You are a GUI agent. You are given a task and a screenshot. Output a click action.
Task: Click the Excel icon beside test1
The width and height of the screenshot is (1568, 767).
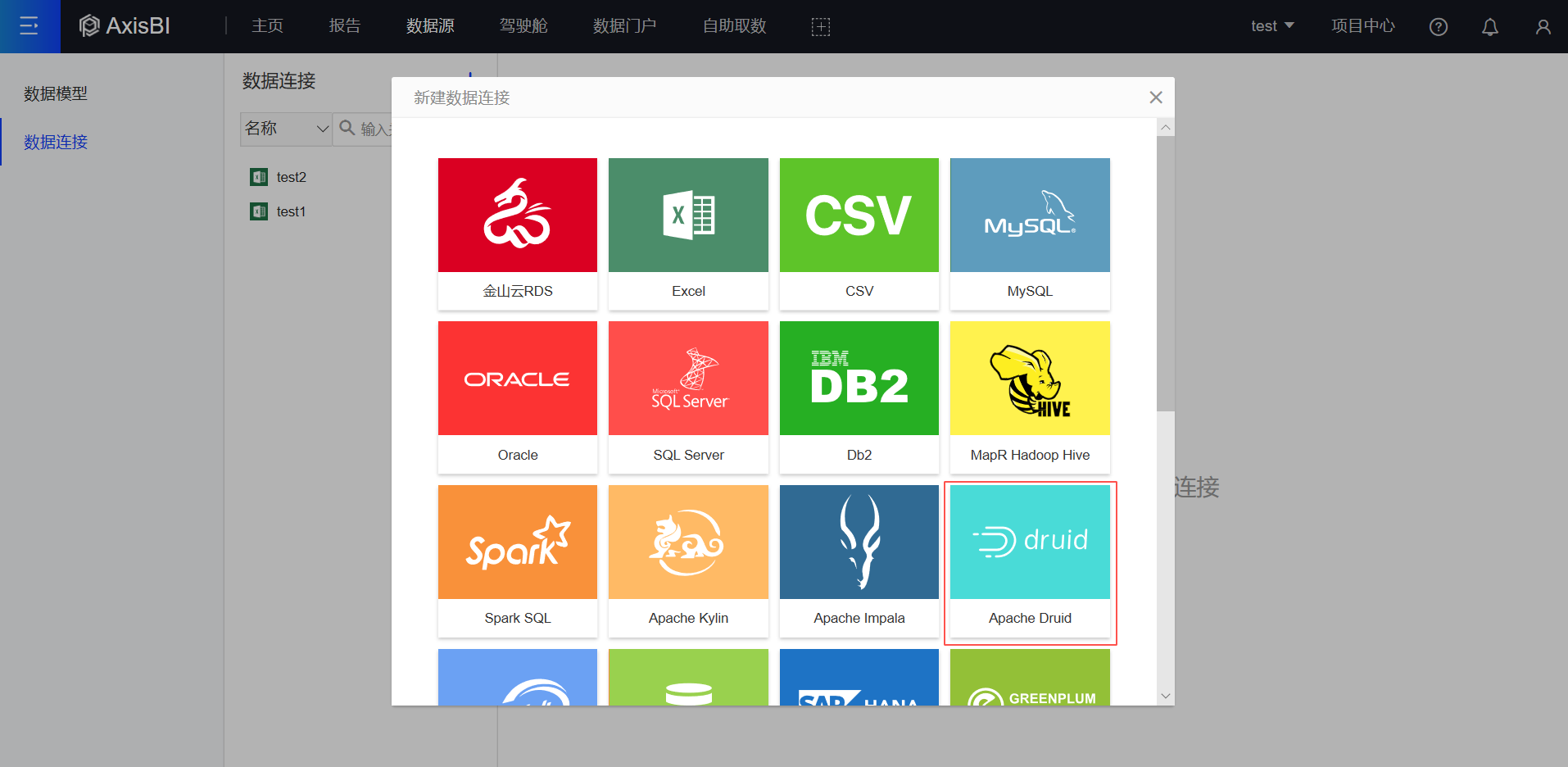tap(259, 211)
